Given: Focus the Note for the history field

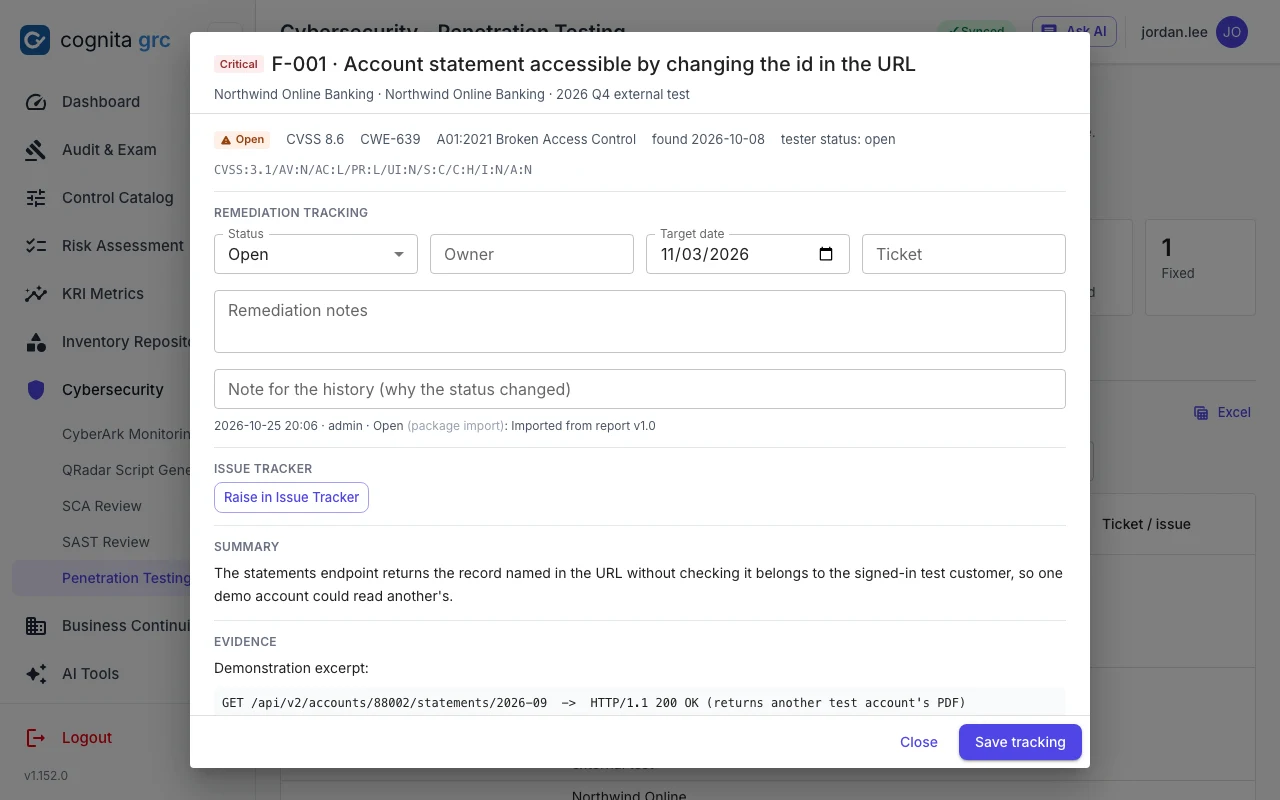Looking at the screenshot, I should (640, 389).
